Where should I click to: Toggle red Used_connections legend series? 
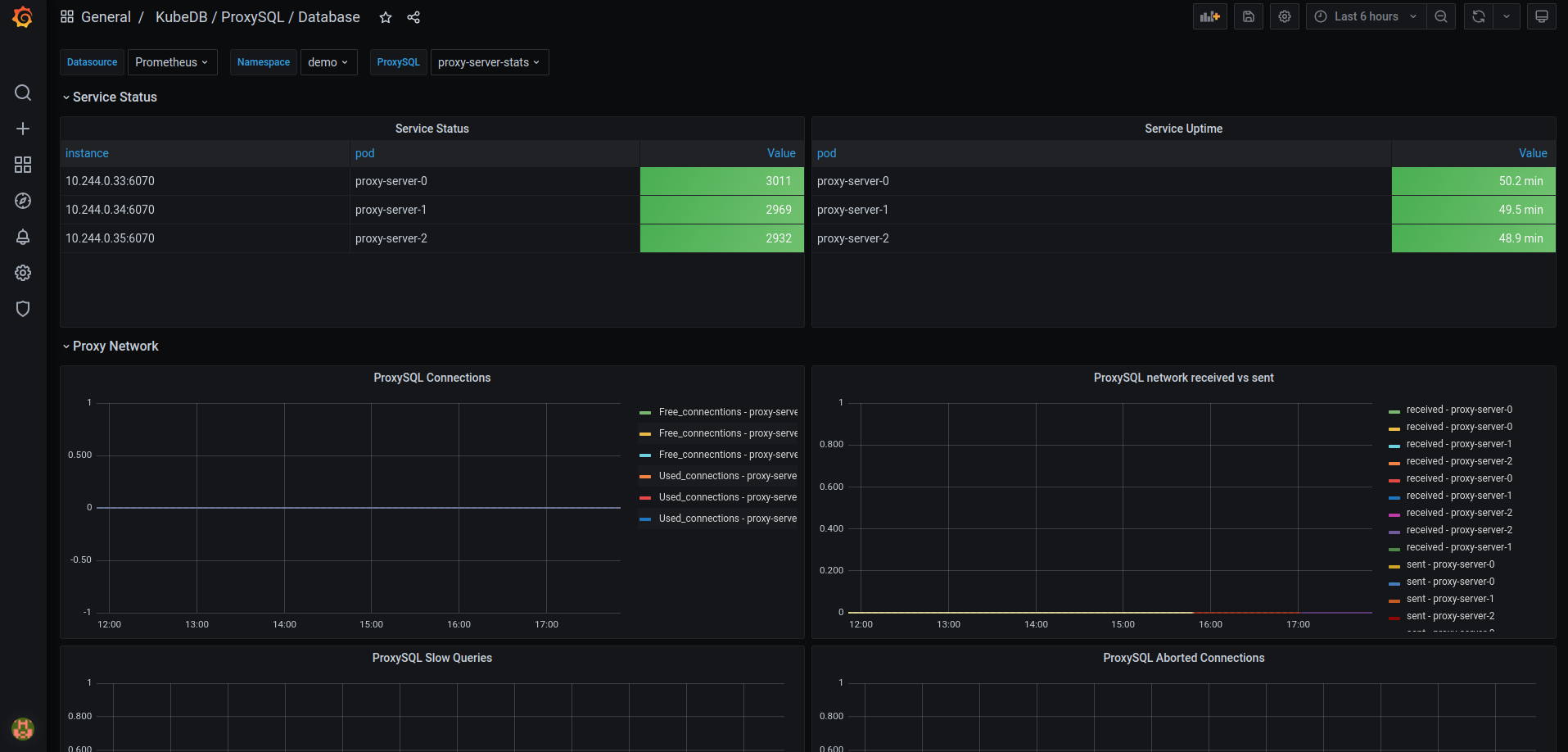click(x=728, y=497)
